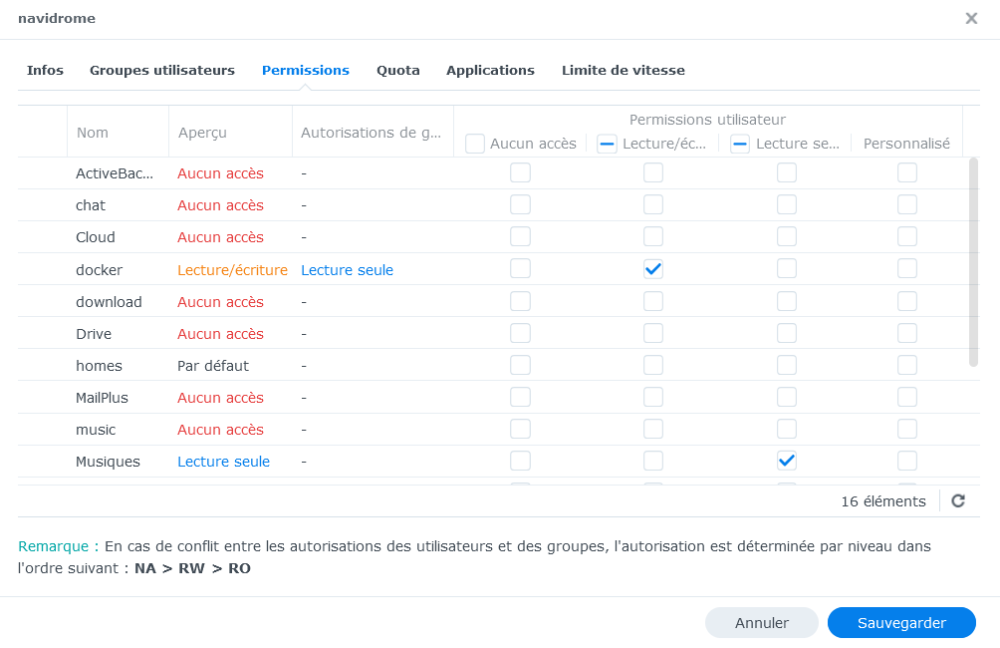Click the Sauvegarder button

click(x=902, y=622)
